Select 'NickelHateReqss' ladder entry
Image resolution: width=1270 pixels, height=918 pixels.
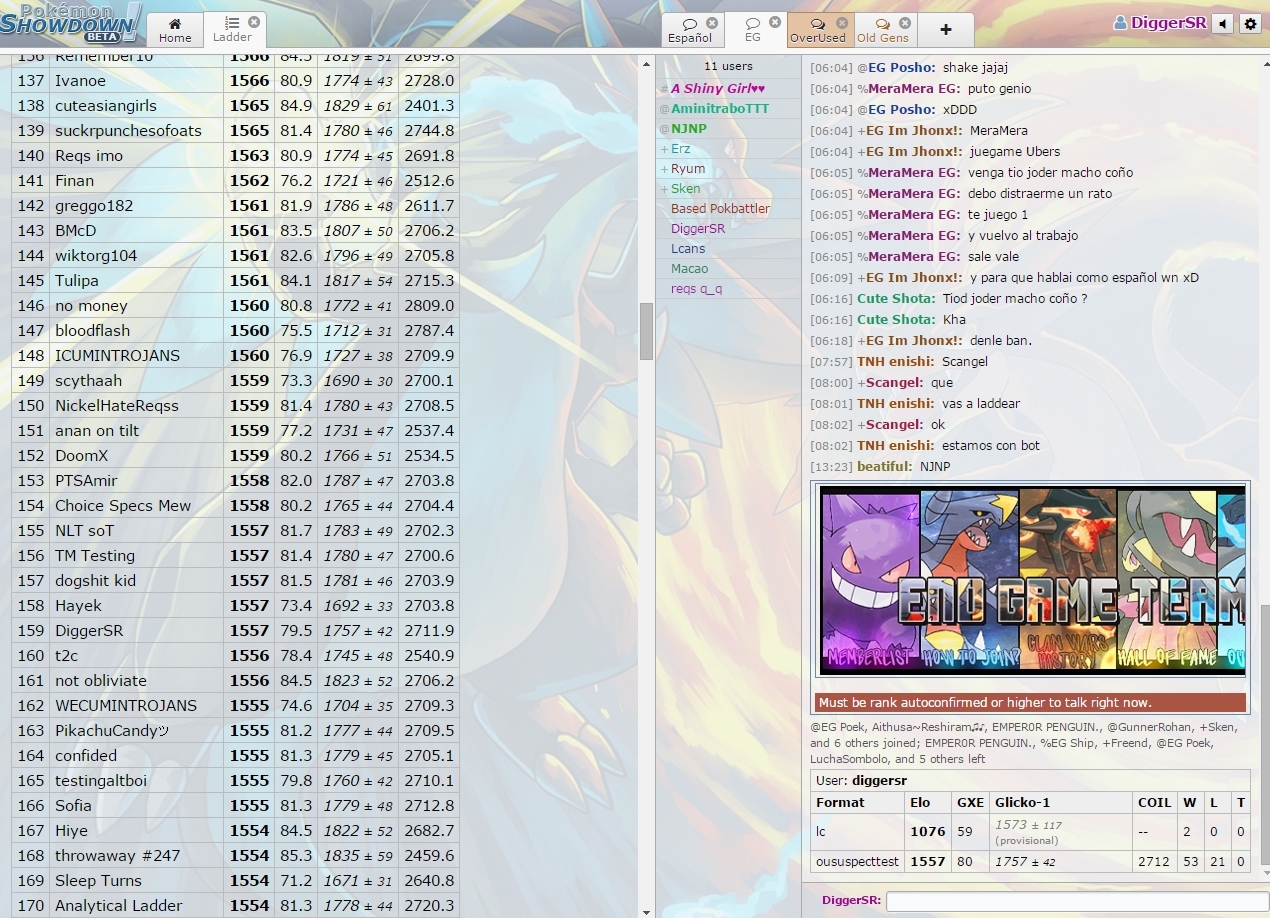pos(235,405)
